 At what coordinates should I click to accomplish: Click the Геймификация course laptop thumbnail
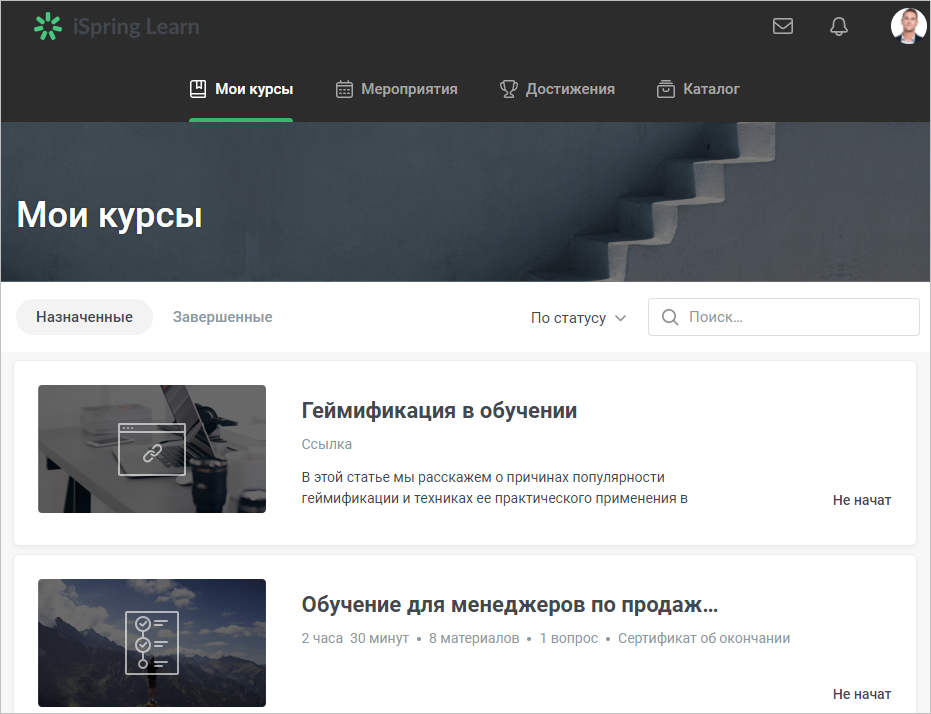coord(152,449)
